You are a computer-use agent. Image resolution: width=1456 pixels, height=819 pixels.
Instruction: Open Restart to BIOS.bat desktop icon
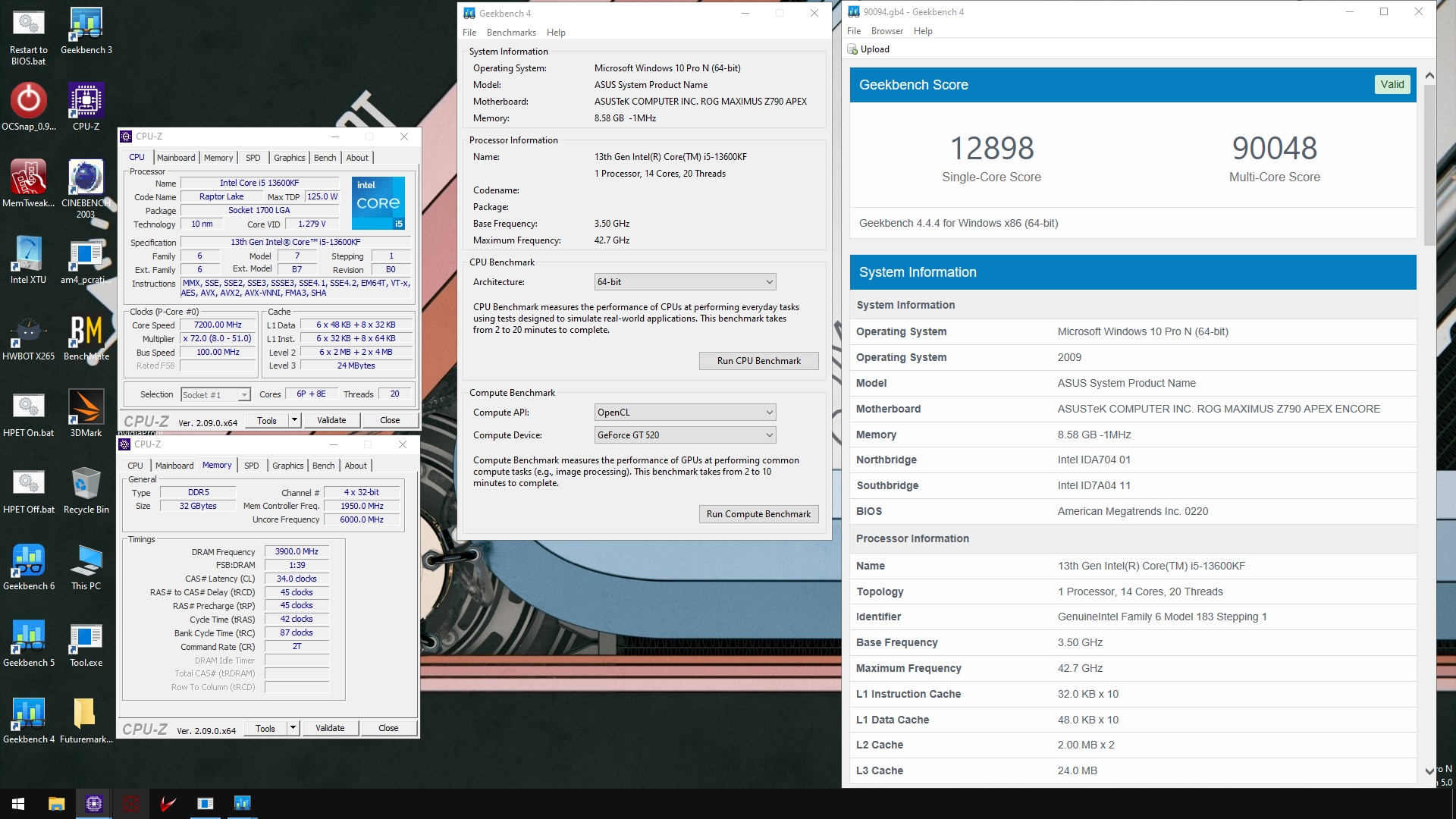(28, 36)
